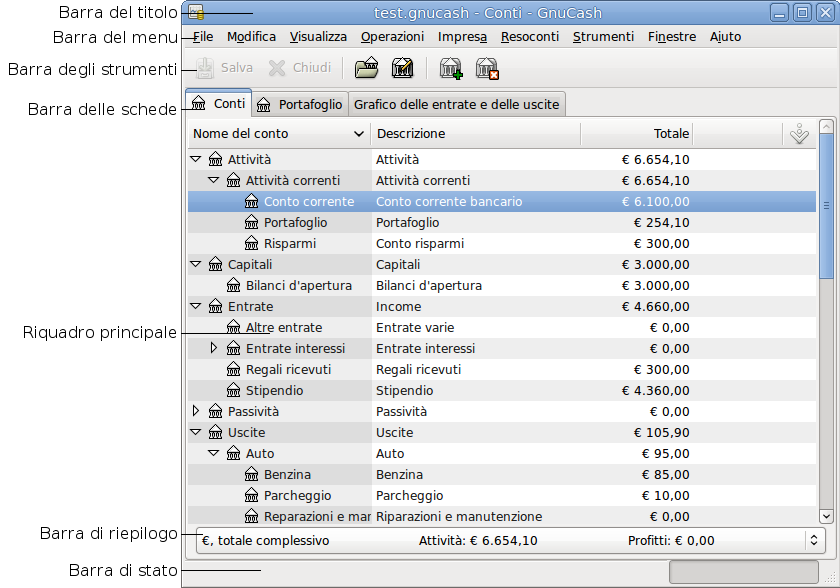Click the Profitti: € 0,00 summary text
This screenshot has width=840, height=588.
click(671, 541)
